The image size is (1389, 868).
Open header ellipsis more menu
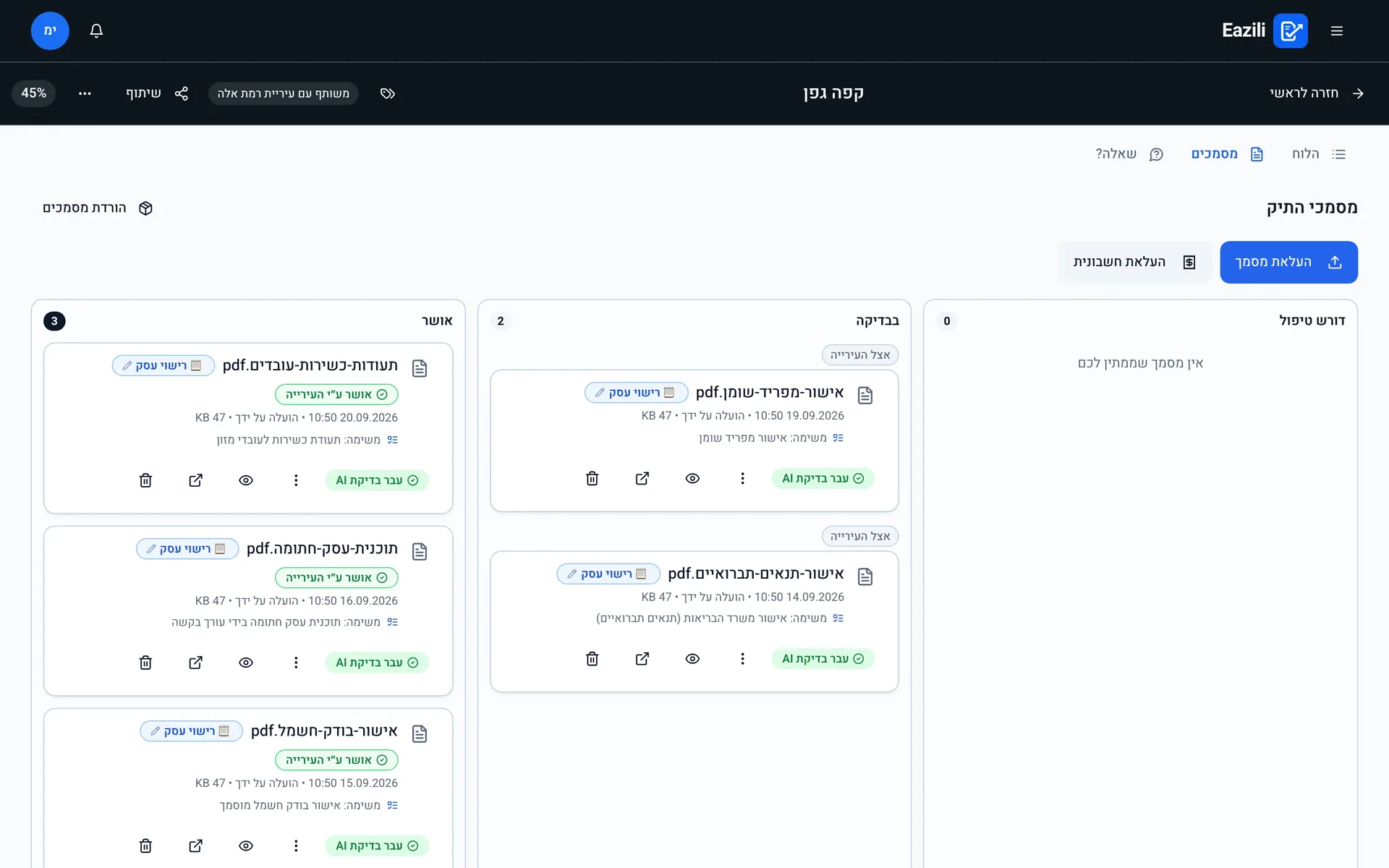tap(85, 93)
